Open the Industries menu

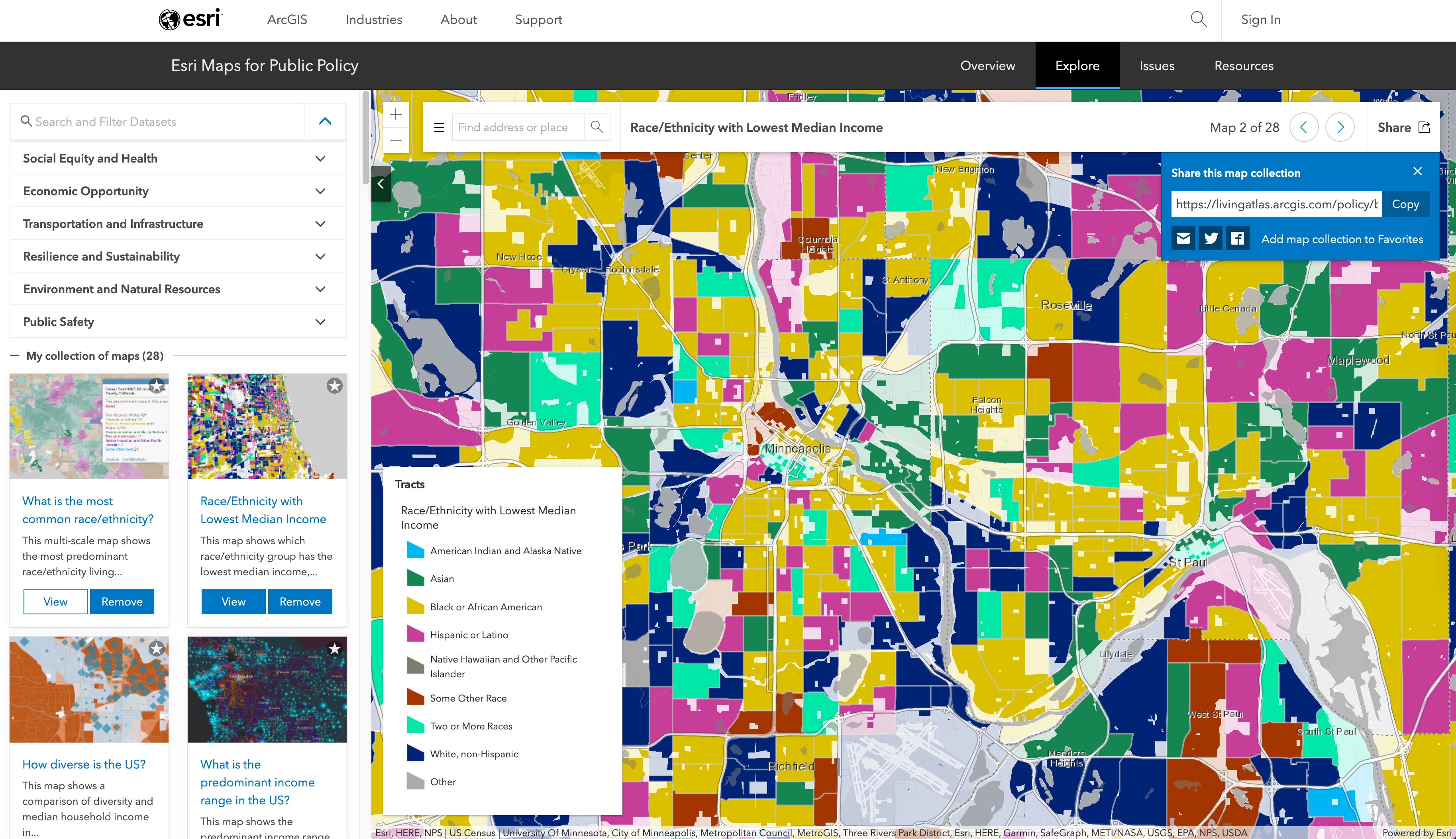(373, 19)
